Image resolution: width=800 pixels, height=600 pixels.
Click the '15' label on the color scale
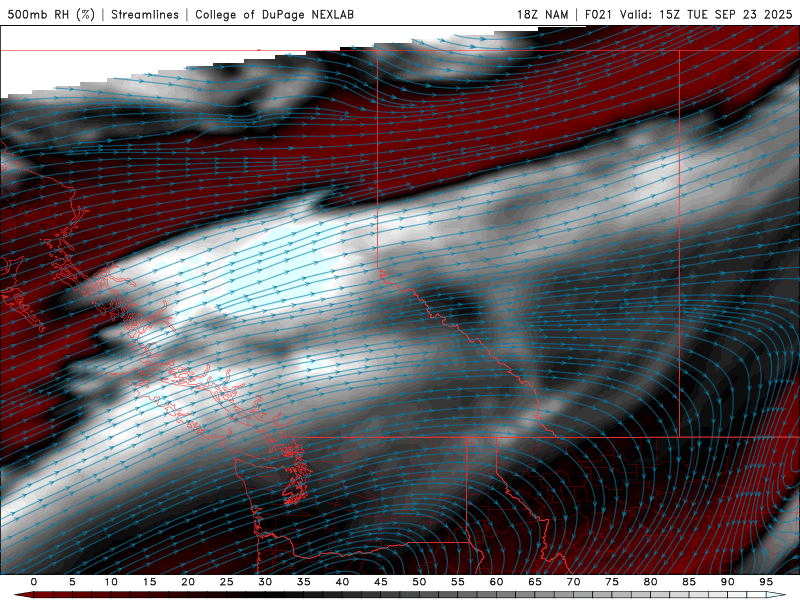tap(149, 582)
